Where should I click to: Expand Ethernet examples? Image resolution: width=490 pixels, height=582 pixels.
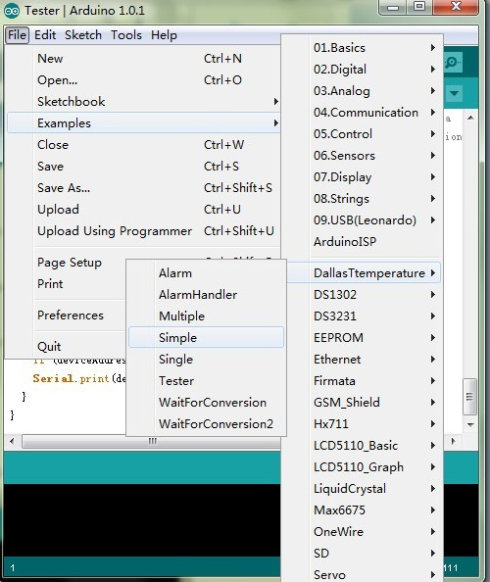[362, 359]
